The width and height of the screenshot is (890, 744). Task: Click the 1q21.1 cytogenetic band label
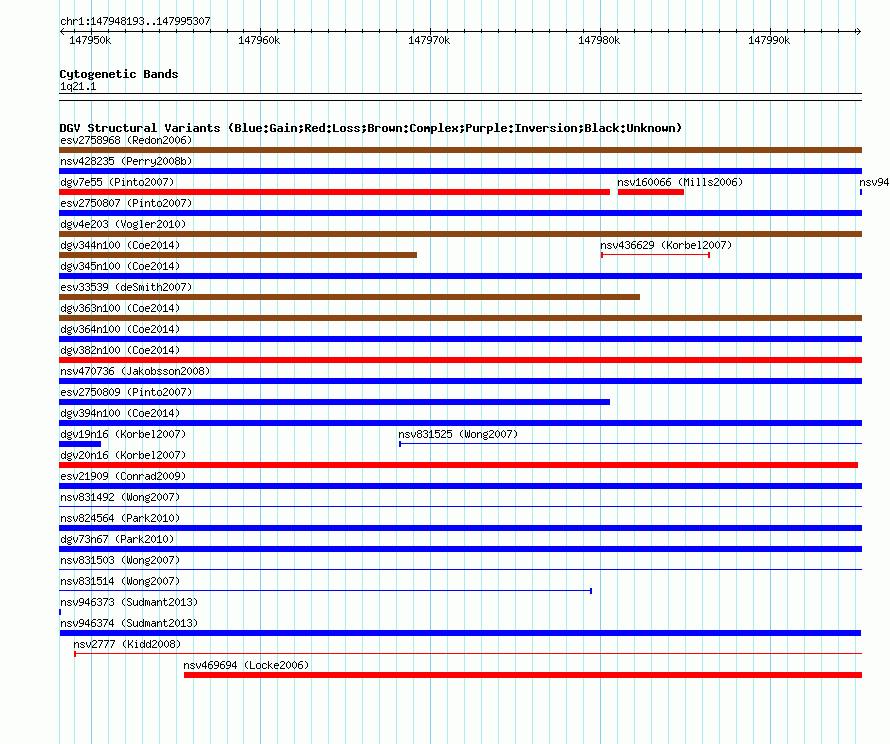coord(78,86)
